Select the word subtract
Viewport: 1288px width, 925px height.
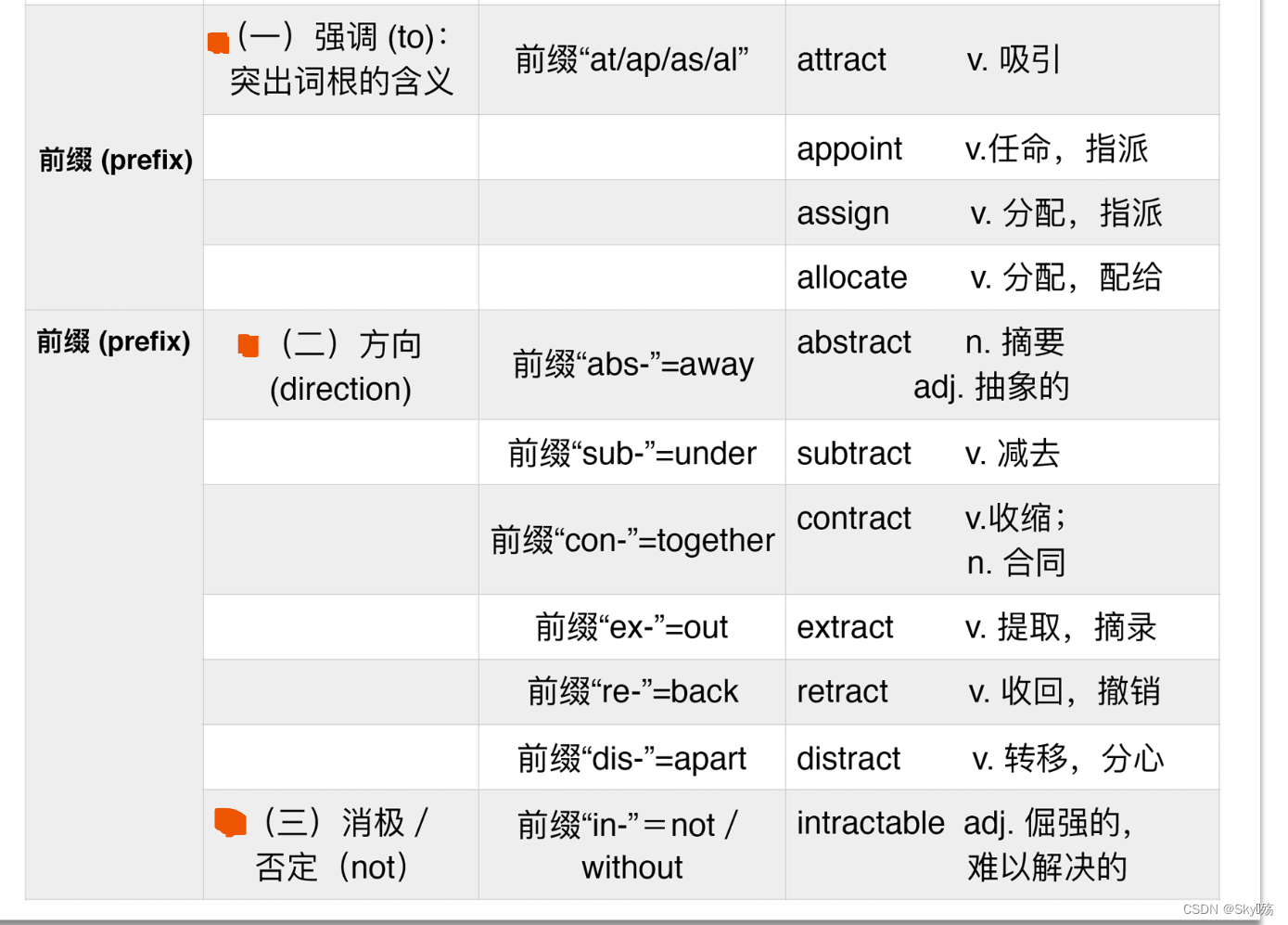click(x=854, y=454)
